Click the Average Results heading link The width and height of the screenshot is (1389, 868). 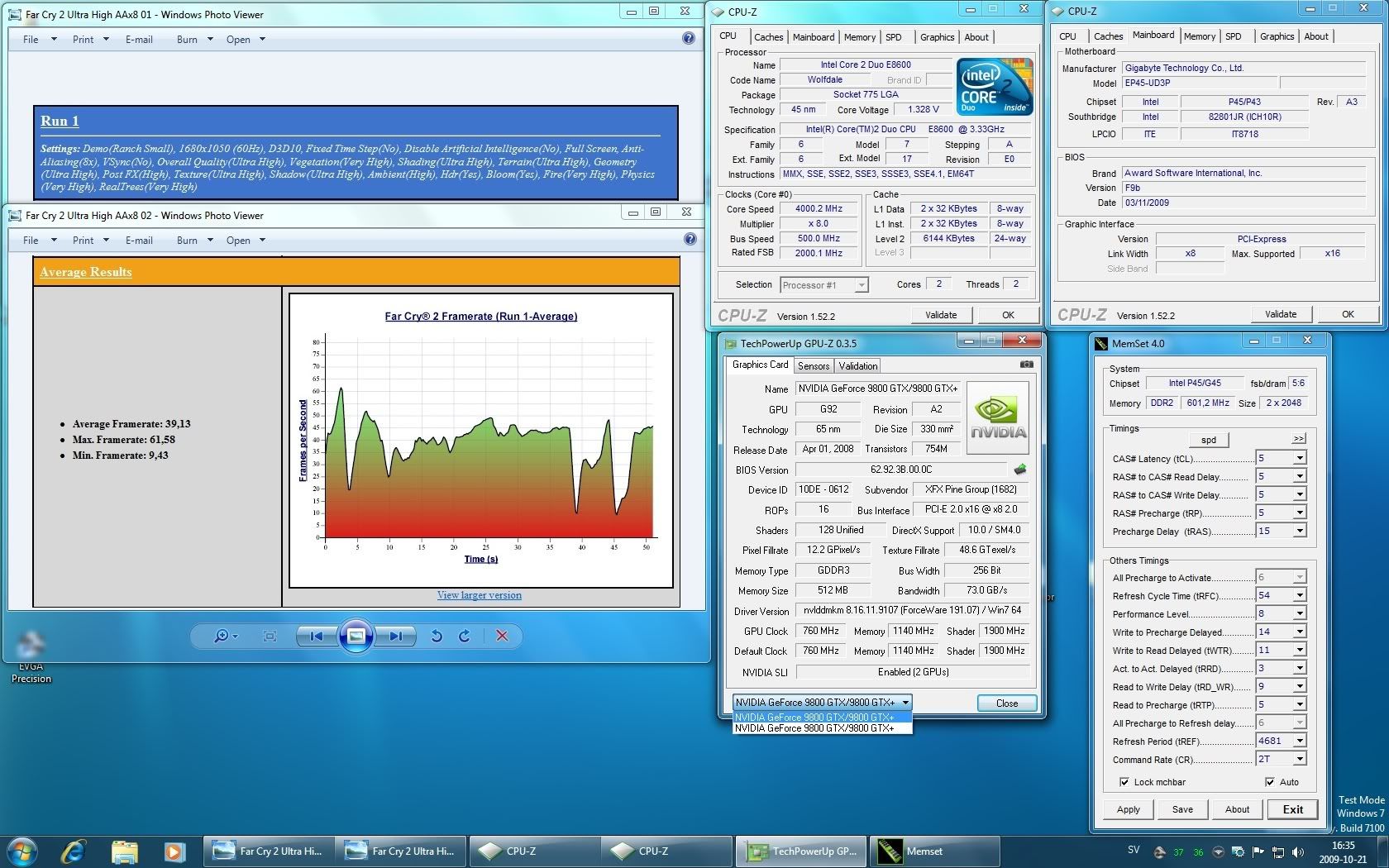[x=86, y=272]
